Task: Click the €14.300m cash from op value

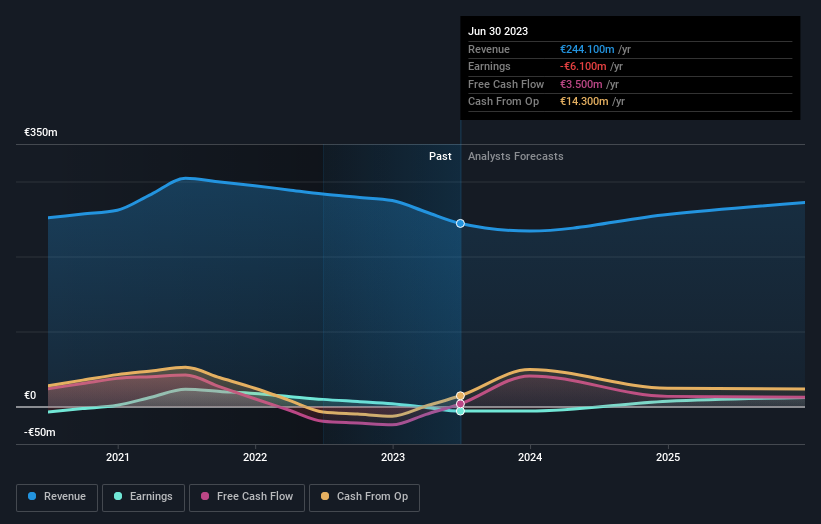Action: [x=584, y=102]
